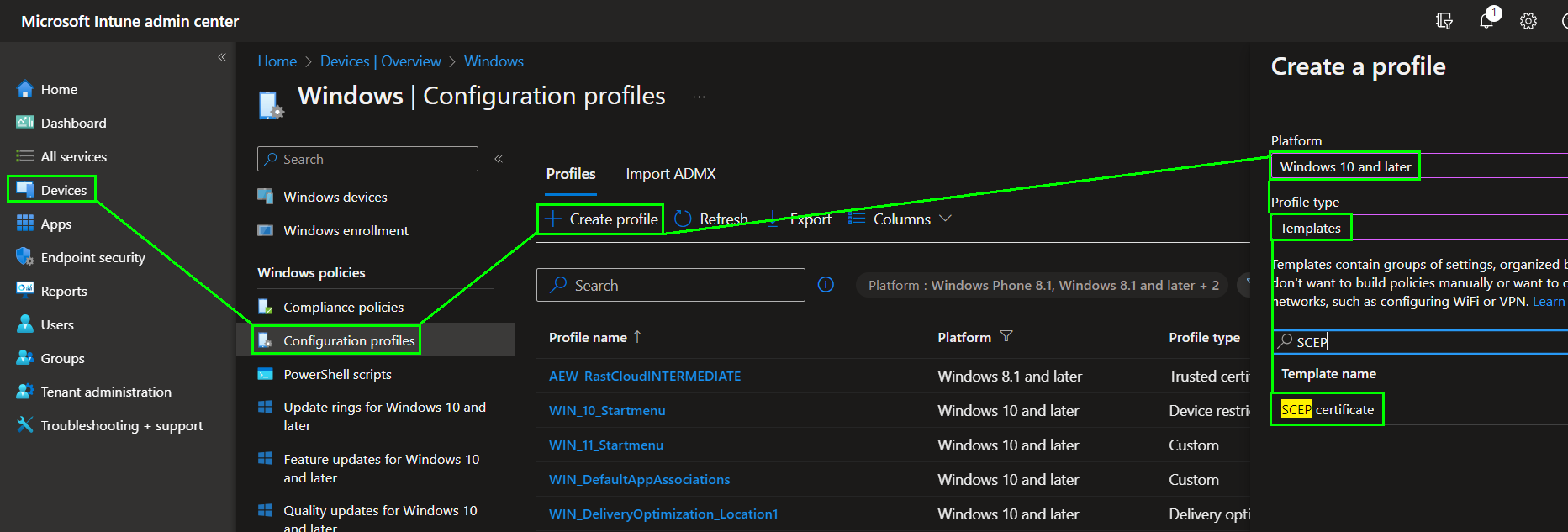
Task: Open the WIN_10_Startmenu profile link
Action: (x=607, y=410)
